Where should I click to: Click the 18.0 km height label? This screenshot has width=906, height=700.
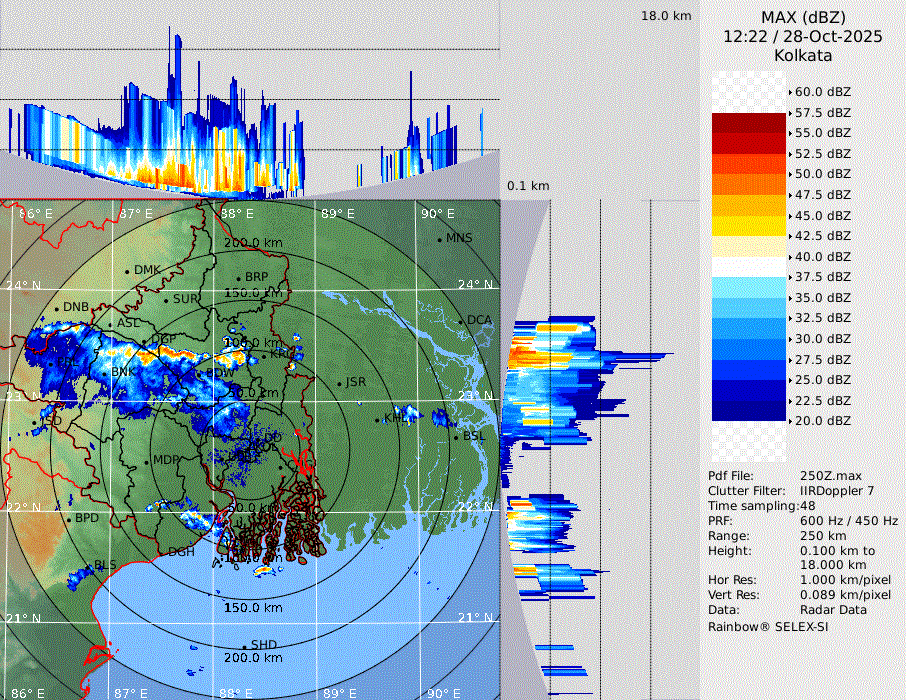[x=666, y=16]
